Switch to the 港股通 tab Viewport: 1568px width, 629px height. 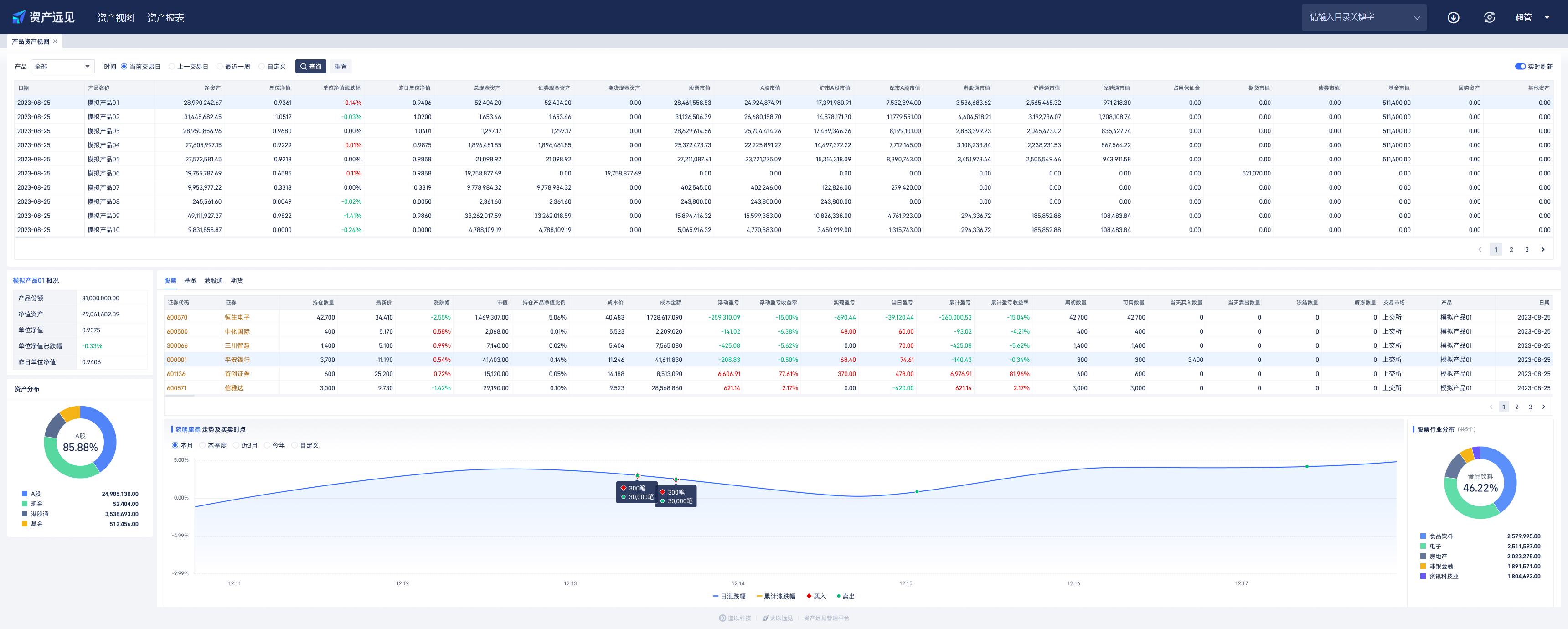213,281
